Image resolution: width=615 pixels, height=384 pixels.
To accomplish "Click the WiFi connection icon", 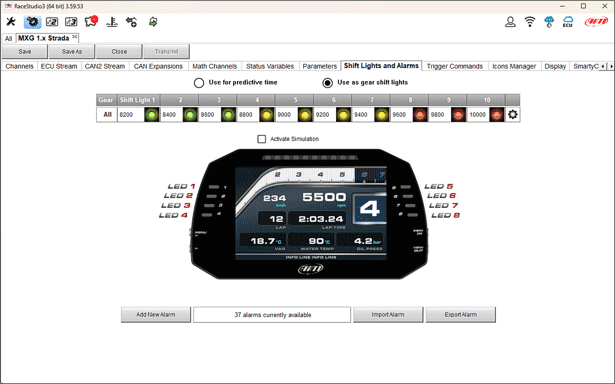I will pos(530,22).
